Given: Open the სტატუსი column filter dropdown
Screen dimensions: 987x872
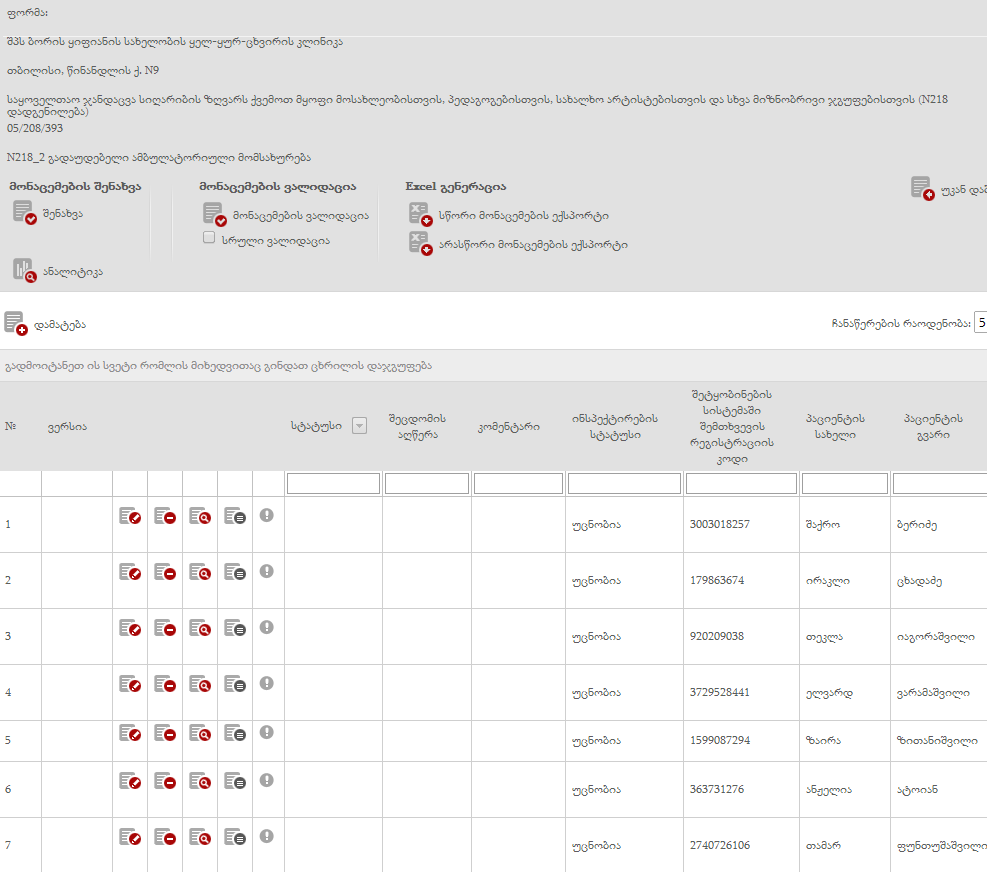Looking at the screenshot, I should coord(359,426).
